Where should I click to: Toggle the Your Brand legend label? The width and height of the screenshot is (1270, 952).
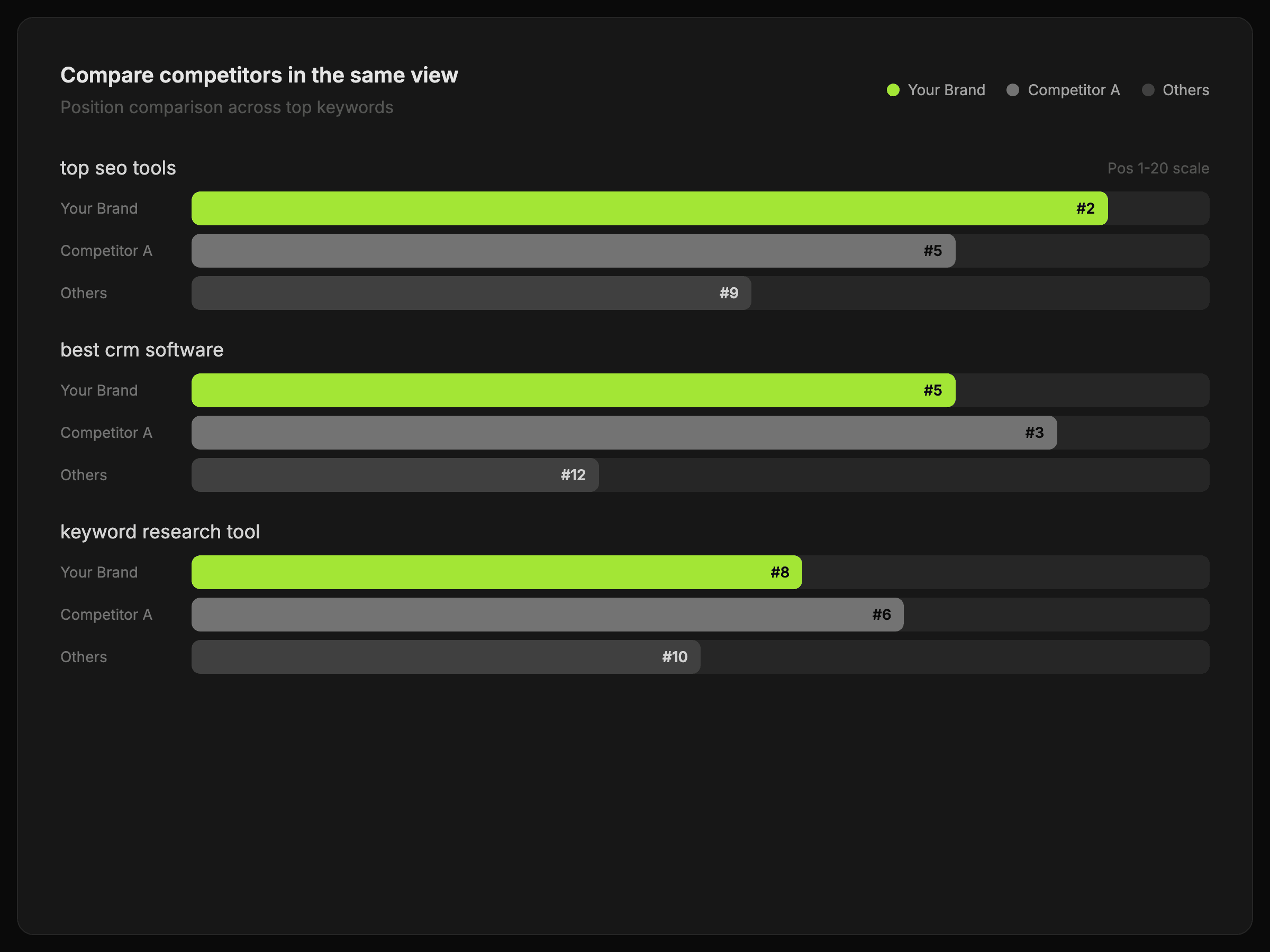946,90
